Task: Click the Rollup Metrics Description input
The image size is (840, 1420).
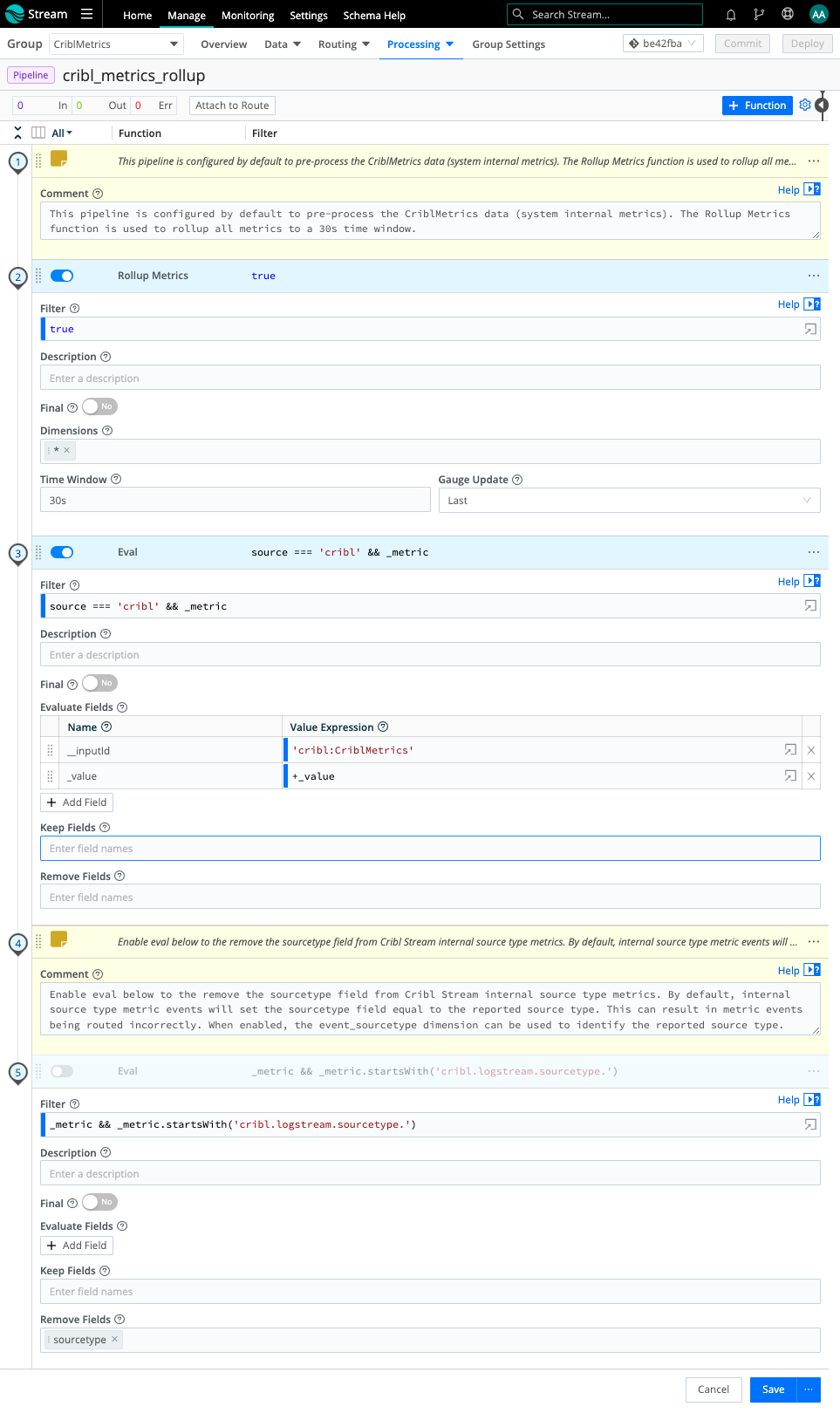Action: (x=430, y=378)
